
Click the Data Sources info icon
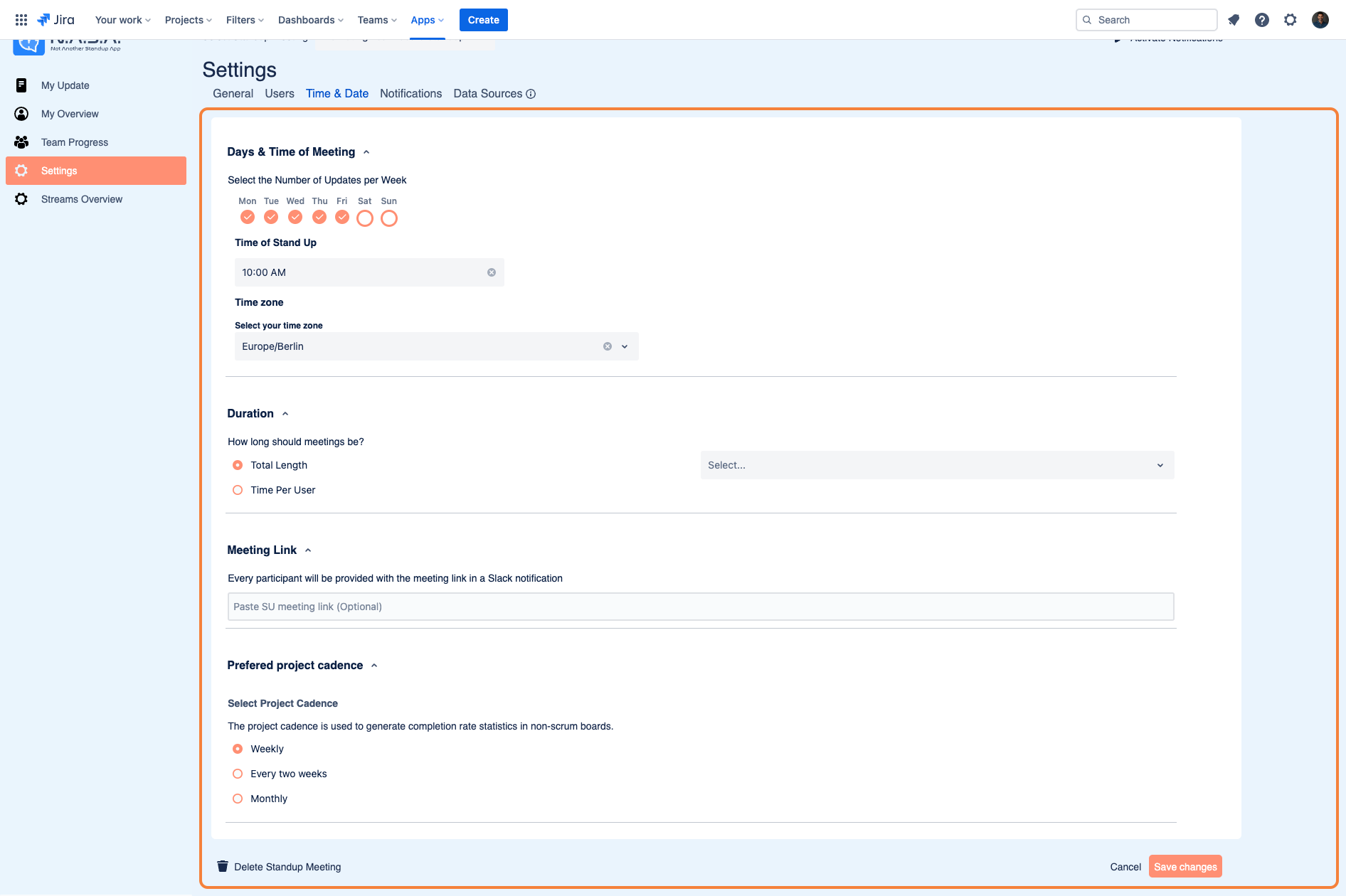[531, 94]
